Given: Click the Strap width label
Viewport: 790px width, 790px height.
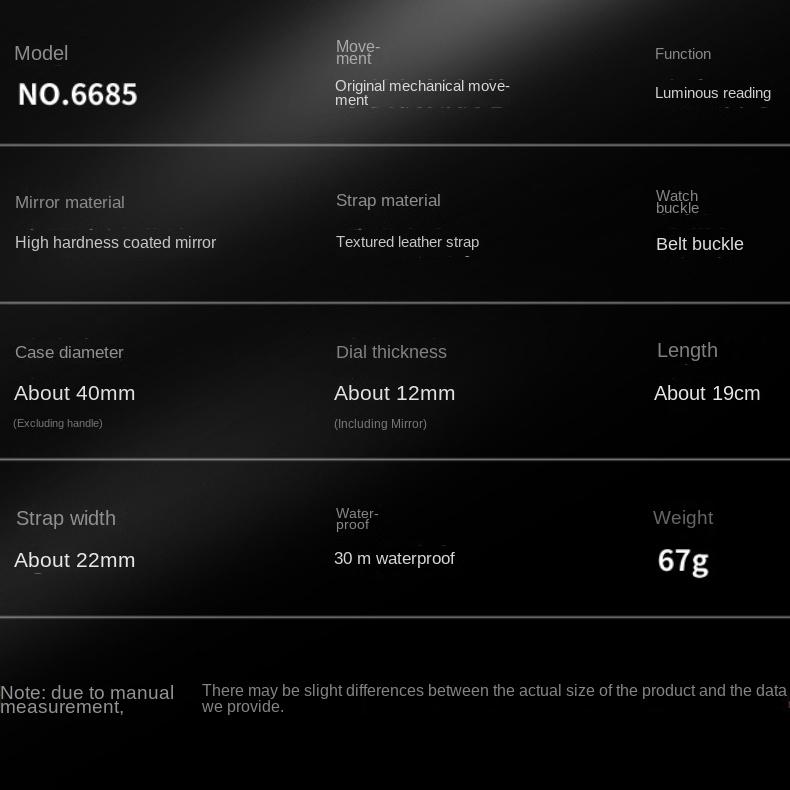Looking at the screenshot, I should 66,518.
